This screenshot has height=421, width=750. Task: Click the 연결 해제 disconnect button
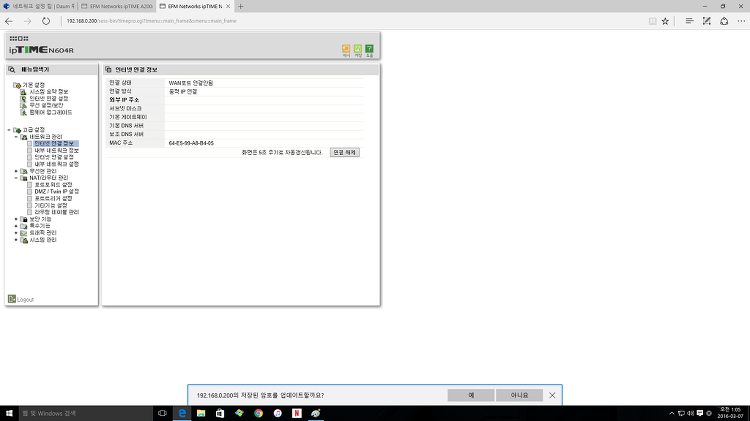coord(344,152)
